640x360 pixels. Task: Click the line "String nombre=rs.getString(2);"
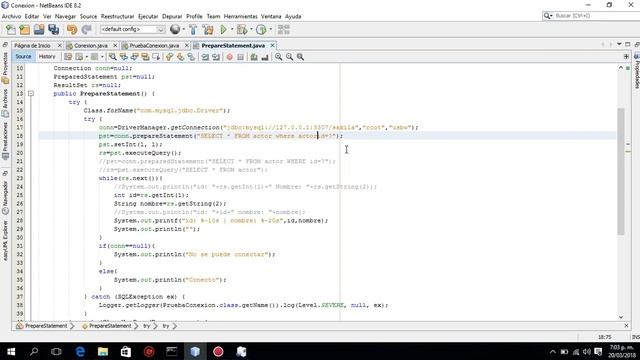pos(170,203)
